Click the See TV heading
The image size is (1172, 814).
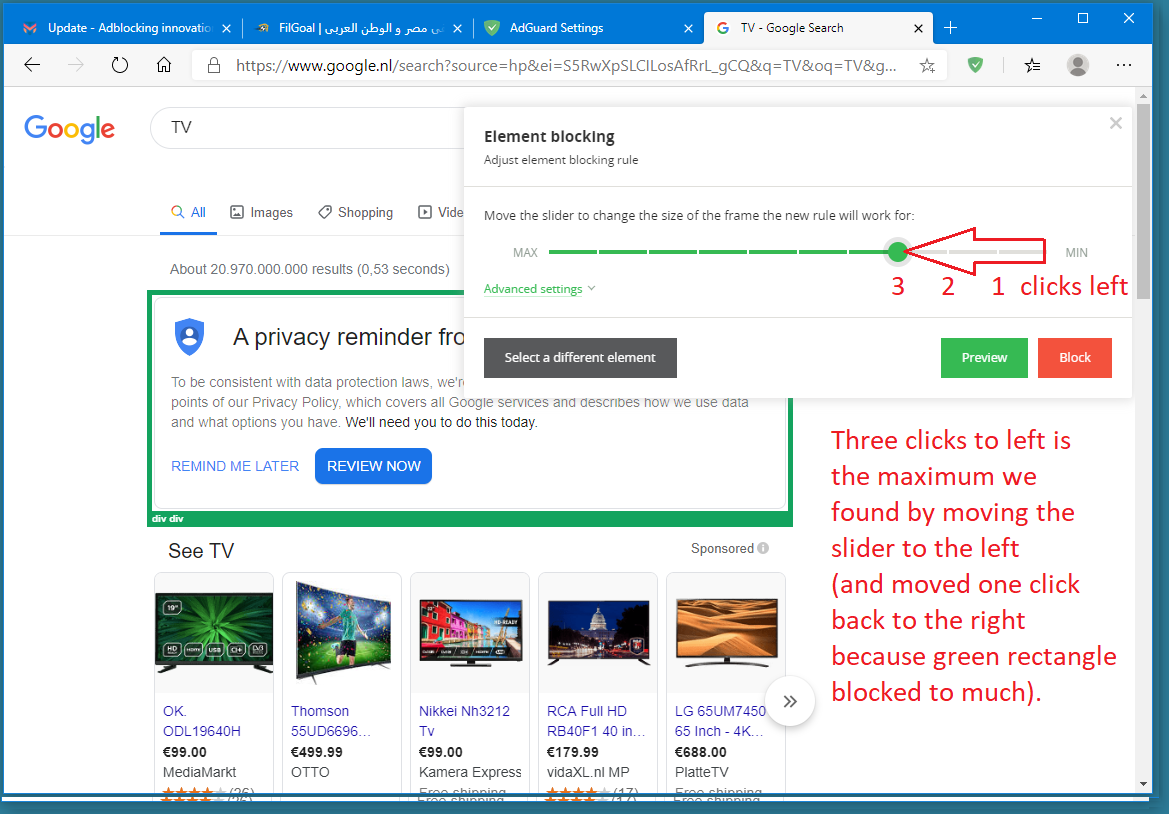[x=200, y=551]
